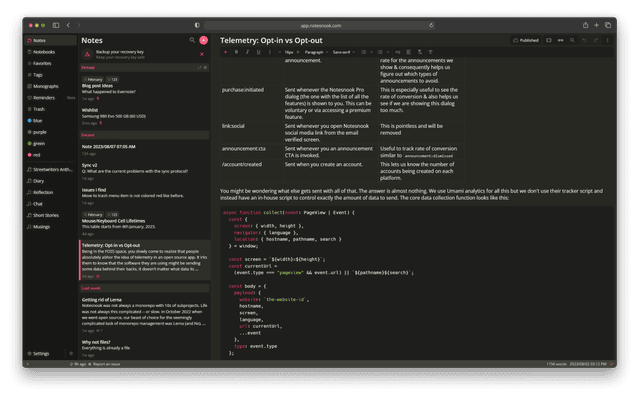The height and width of the screenshot is (397, 640).
Task: Select the red color filter
Action: pyautogui.click(x=50, y=155)
